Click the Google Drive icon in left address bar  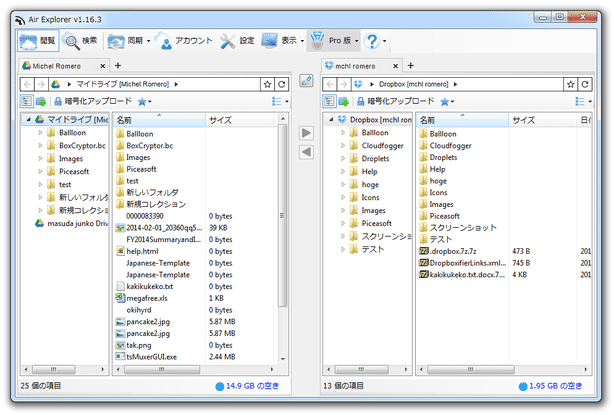tap(56, 84)
